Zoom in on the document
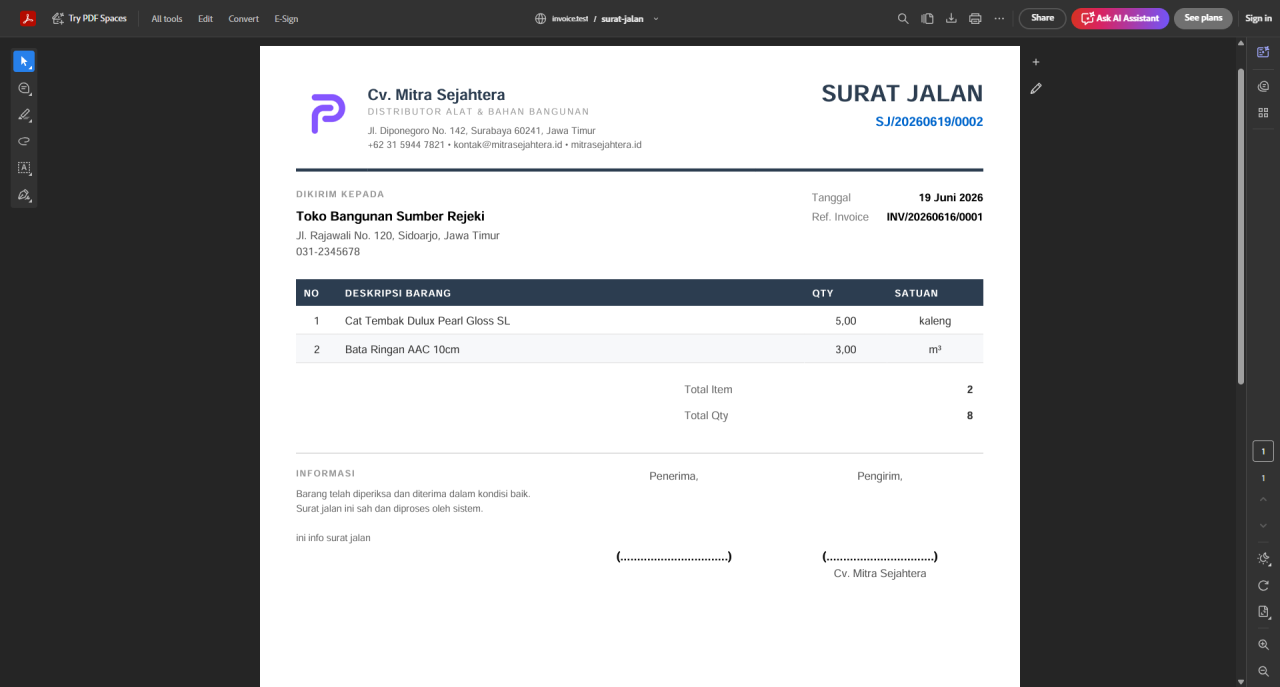The image size is (1280, 687). tap(1263, 645)
